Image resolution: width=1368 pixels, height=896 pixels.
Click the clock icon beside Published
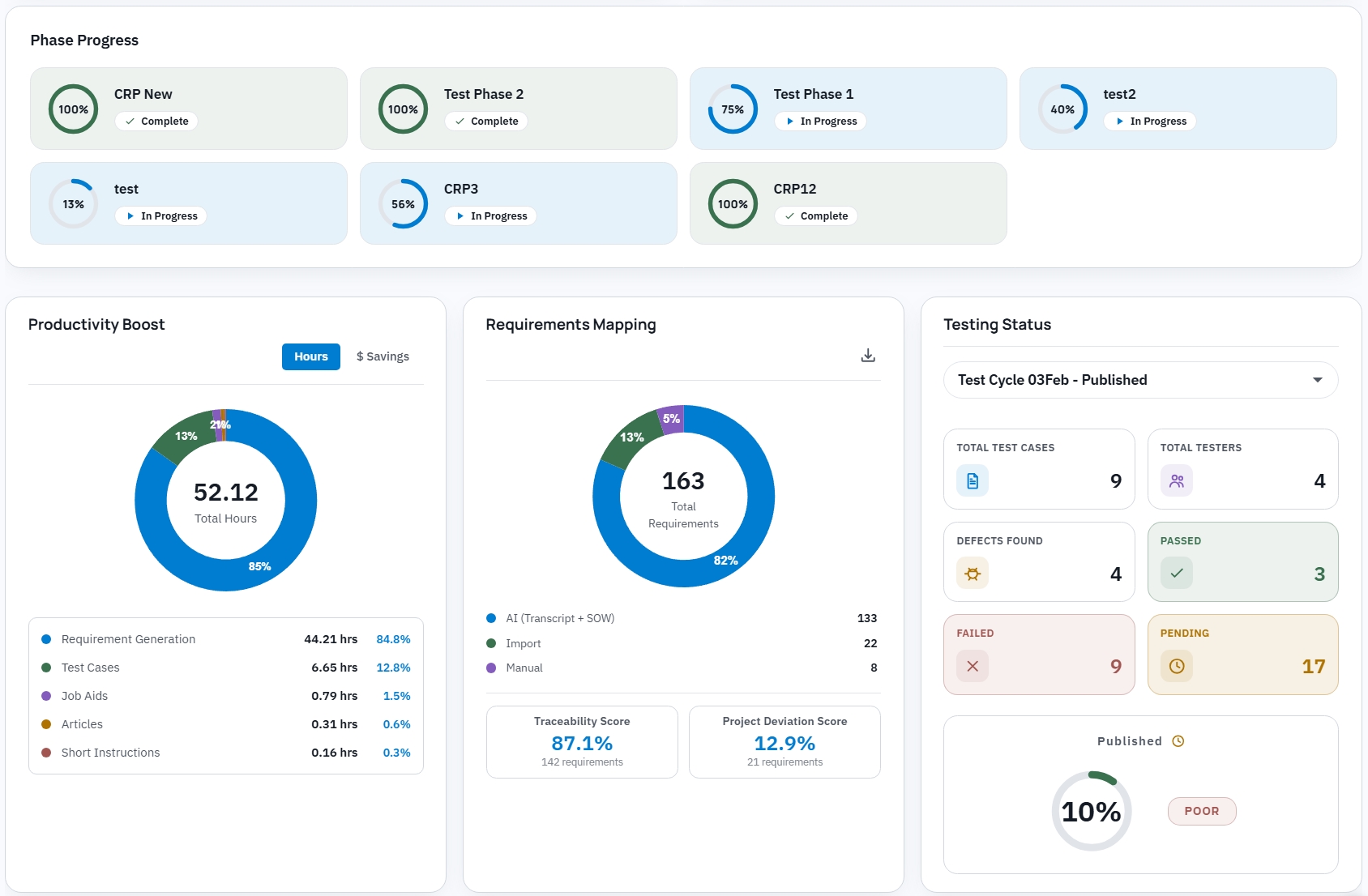coord(1178,741)
